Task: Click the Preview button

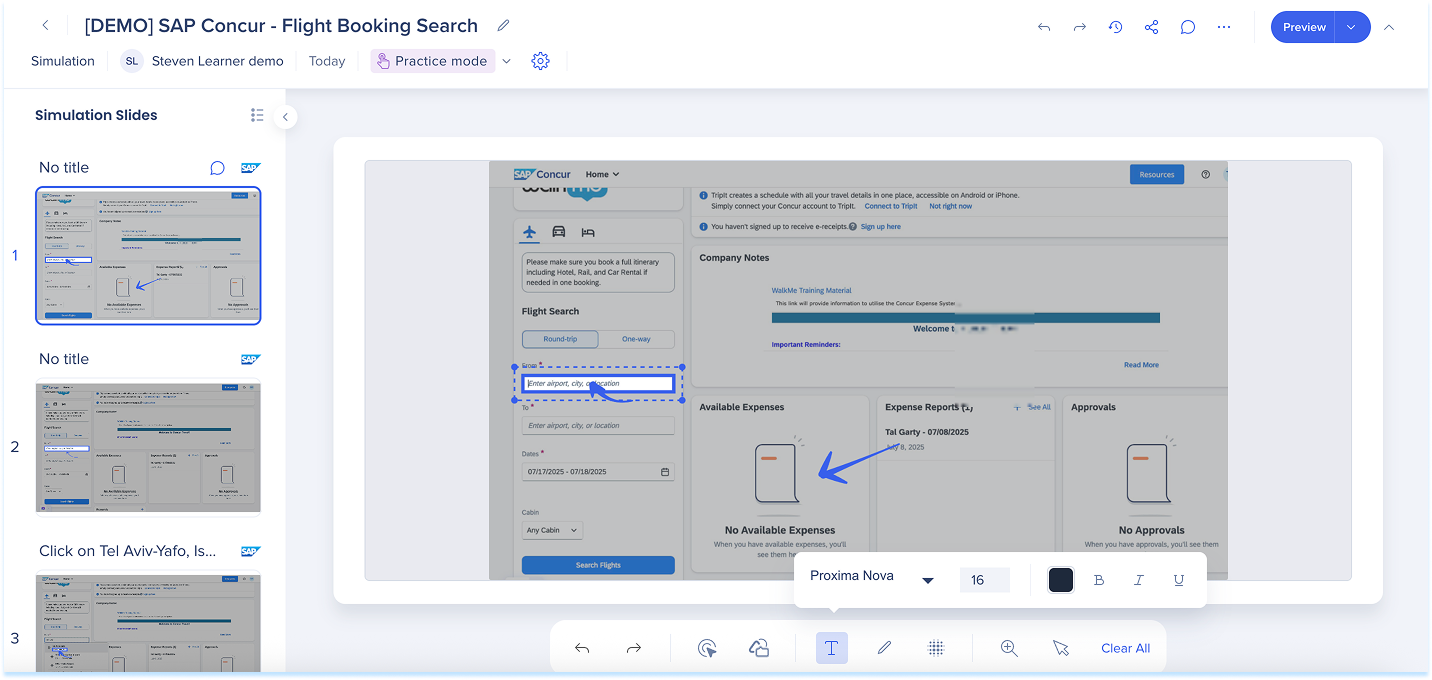Action: pyautogui.click(x=1304, y=27)
